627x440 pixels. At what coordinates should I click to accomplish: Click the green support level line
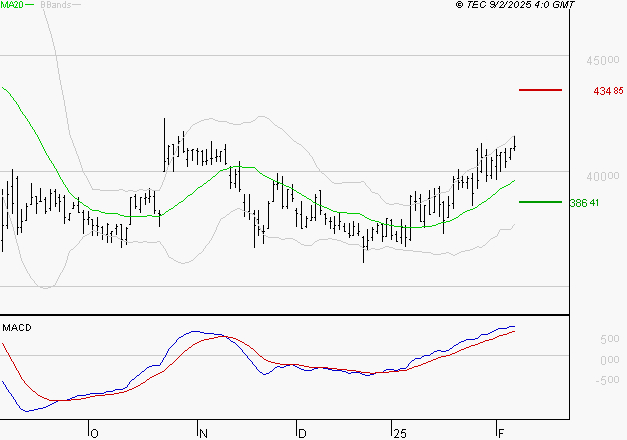(540, 202)
